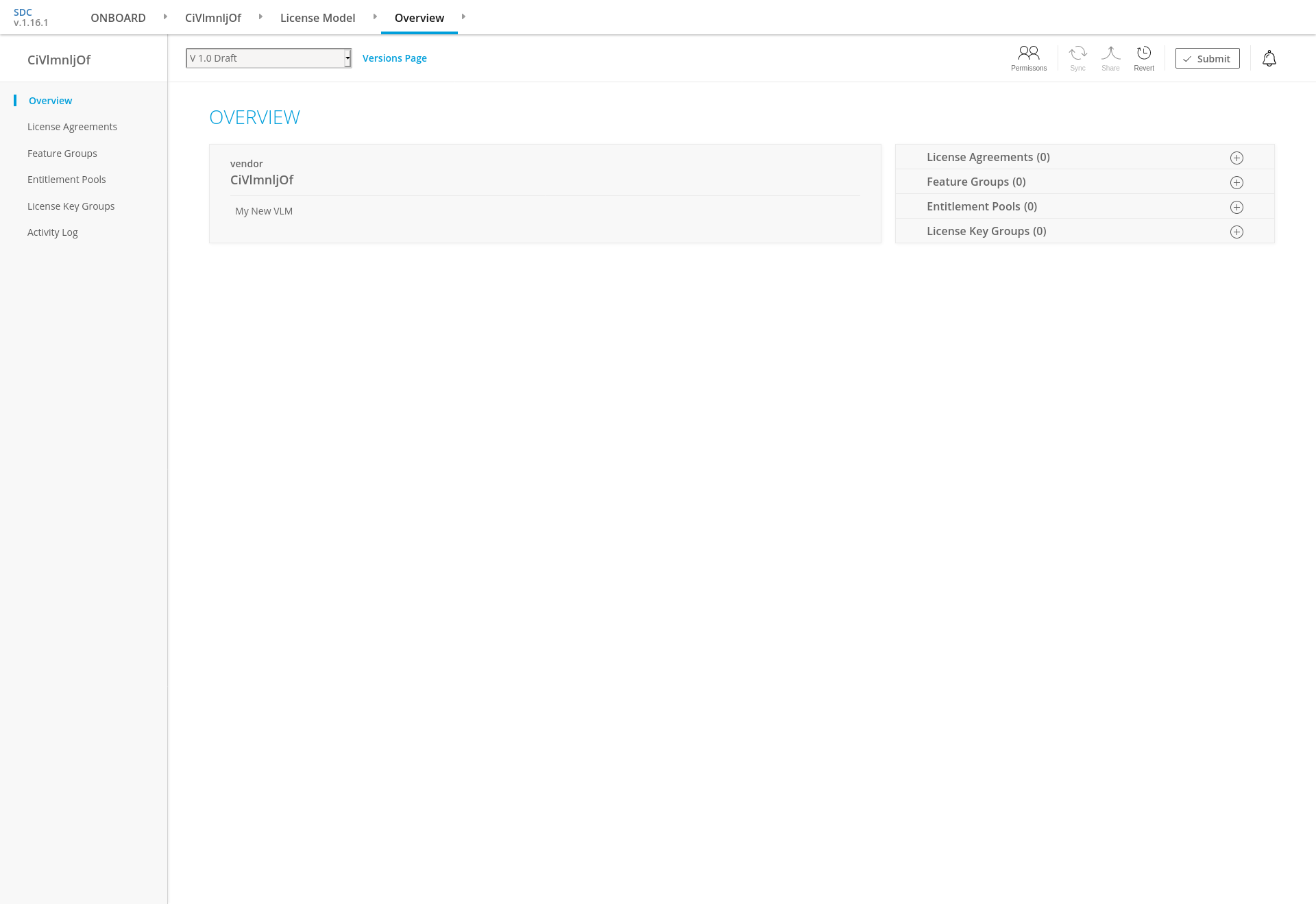Expand the arrow after Overview breadcrumb

[x=463, y=16]
